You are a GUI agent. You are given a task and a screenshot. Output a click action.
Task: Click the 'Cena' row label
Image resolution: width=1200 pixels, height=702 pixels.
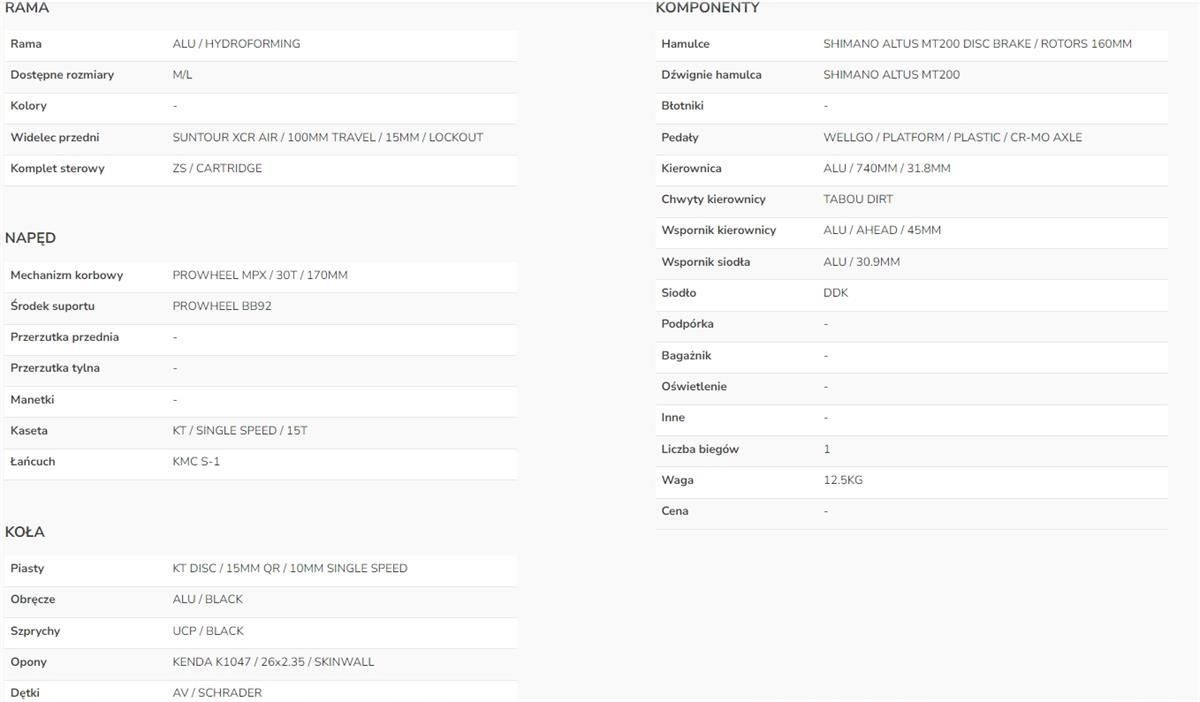click(x=675, y=511)
